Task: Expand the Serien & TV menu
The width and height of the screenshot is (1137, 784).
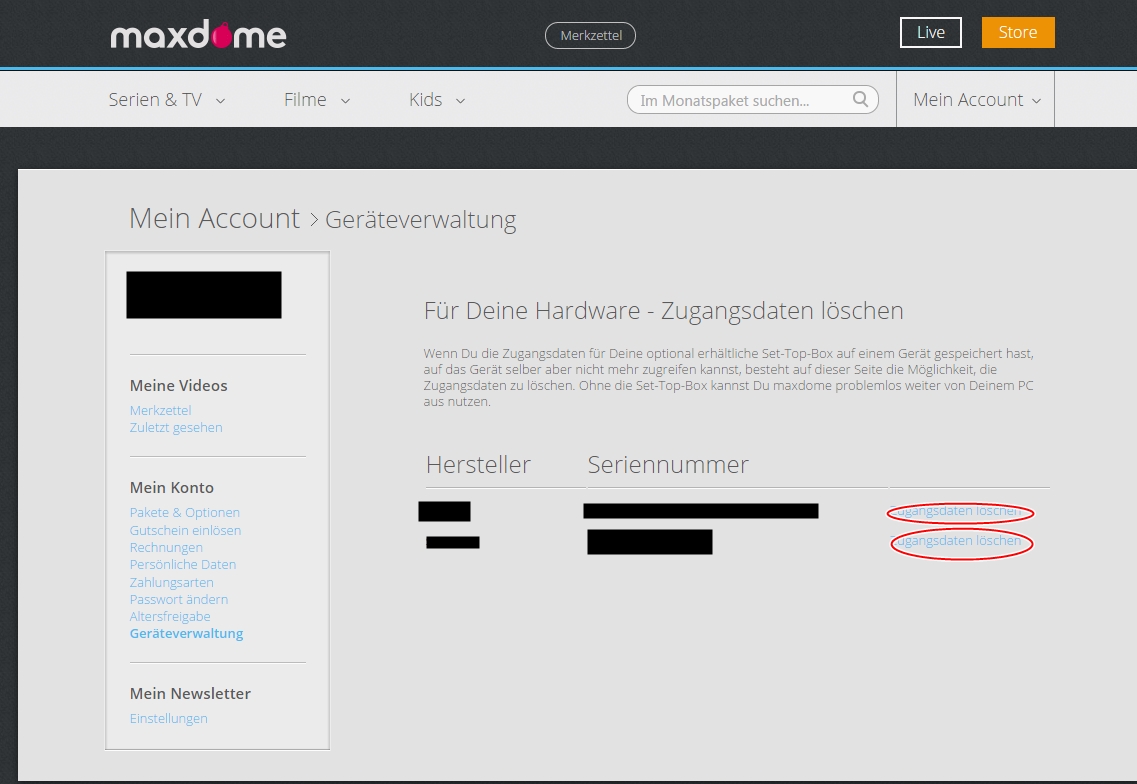Action: 167,99
